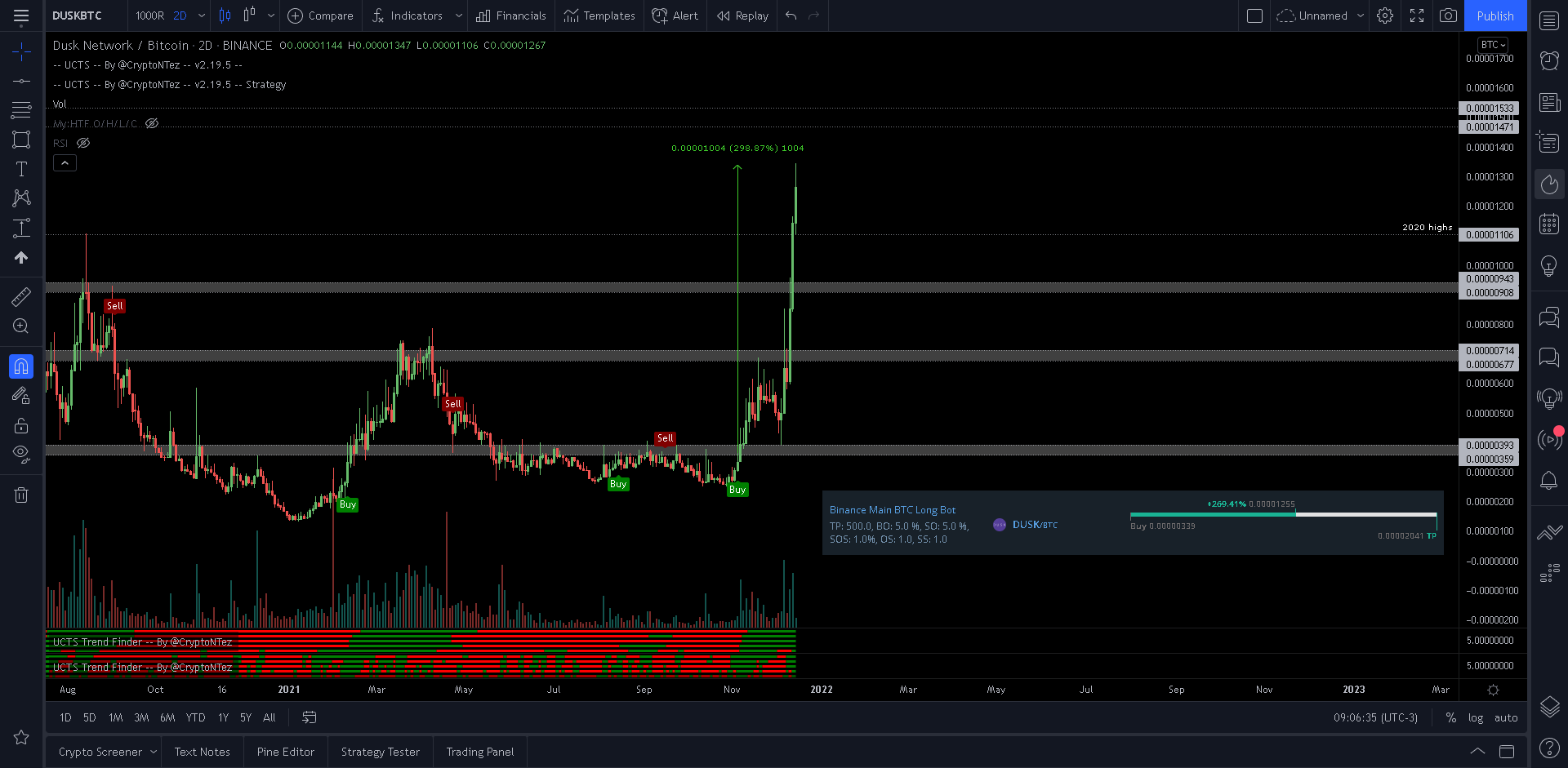
Task: Start bar Replay mode
Action: click(742, 16)
